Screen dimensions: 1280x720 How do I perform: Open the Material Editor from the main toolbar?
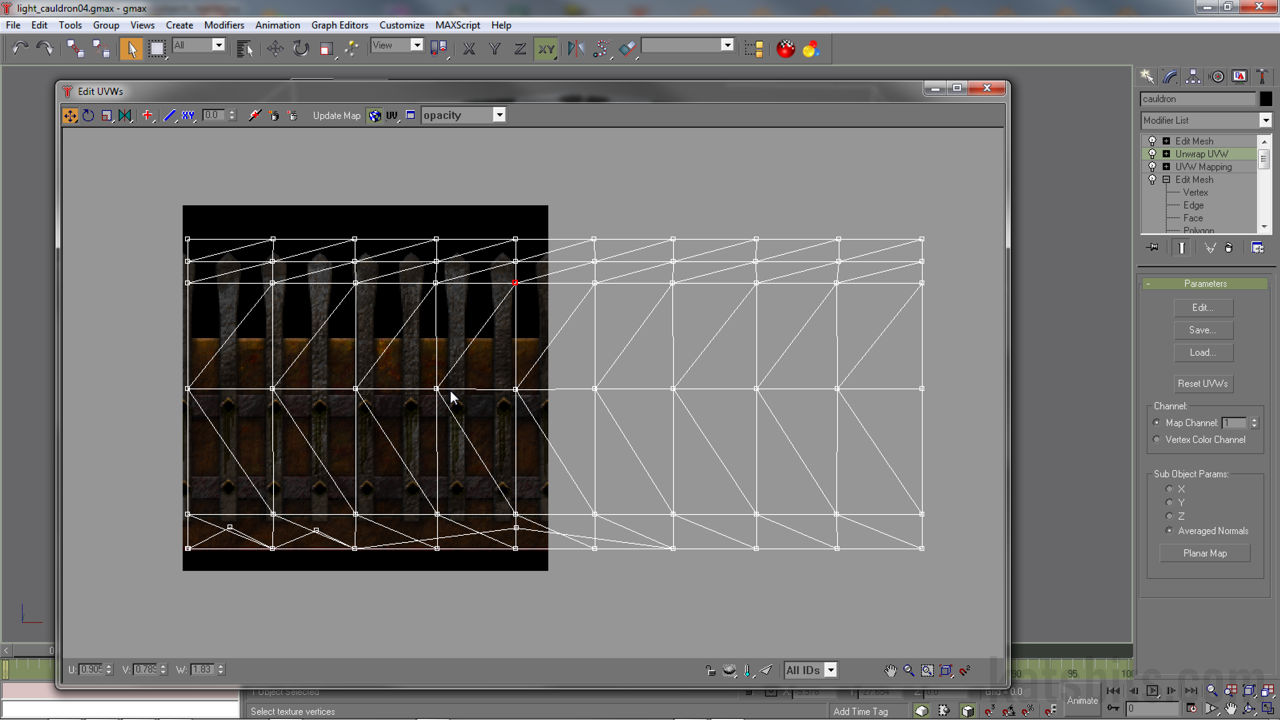click(785, 48)
